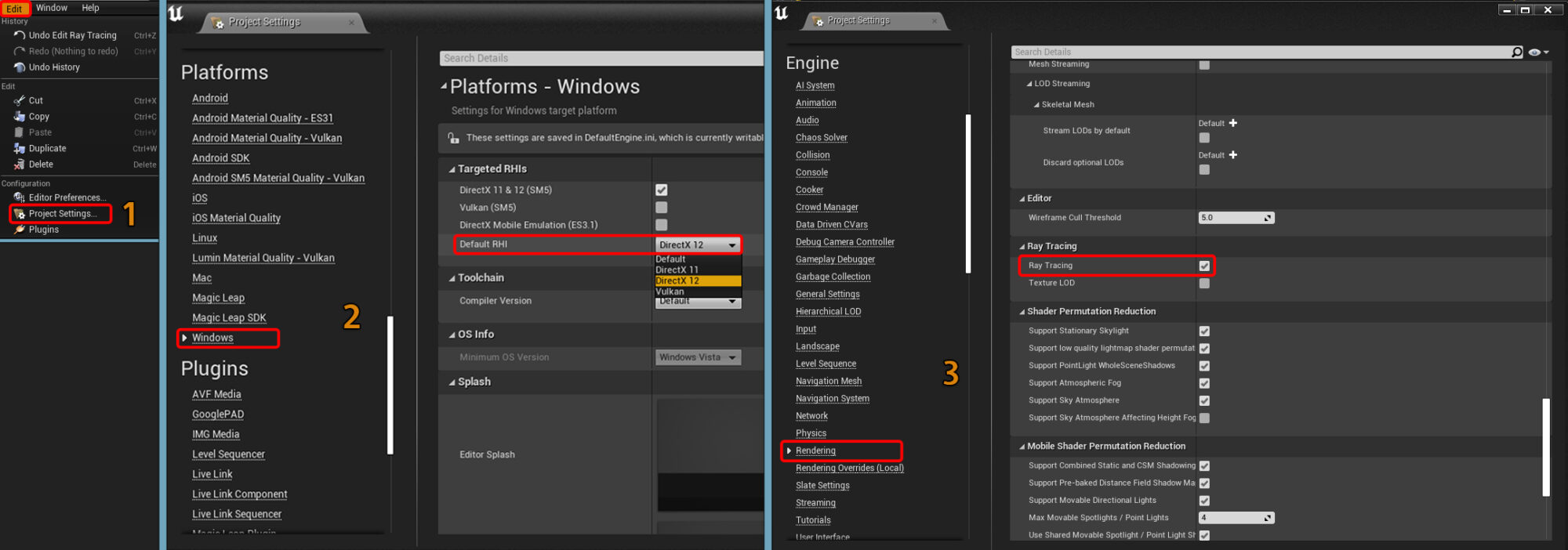Enable the Texture LOD checkbox
This screenshot has width=1568, height=550.
1204,284
